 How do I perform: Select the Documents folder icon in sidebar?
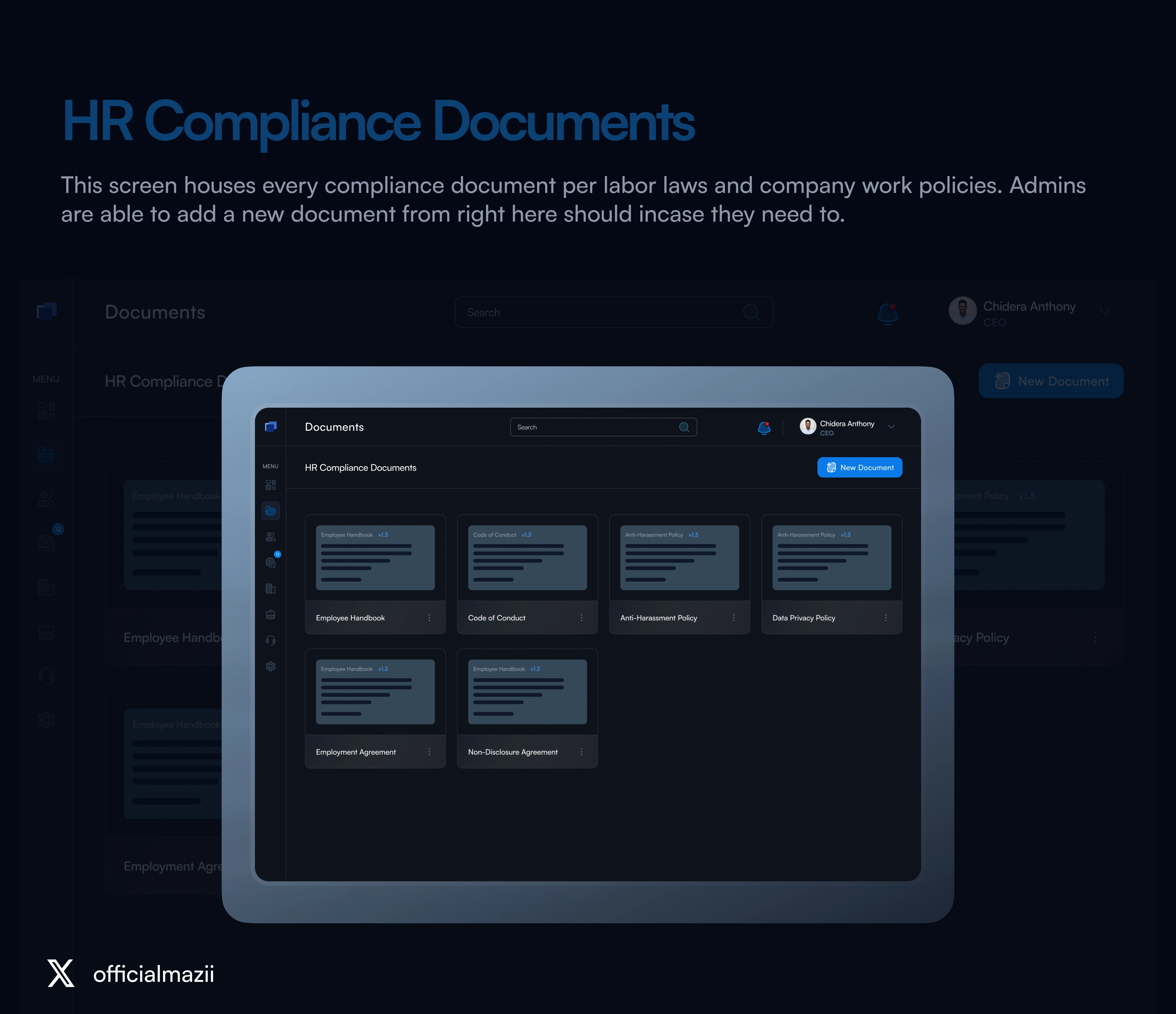271,511
